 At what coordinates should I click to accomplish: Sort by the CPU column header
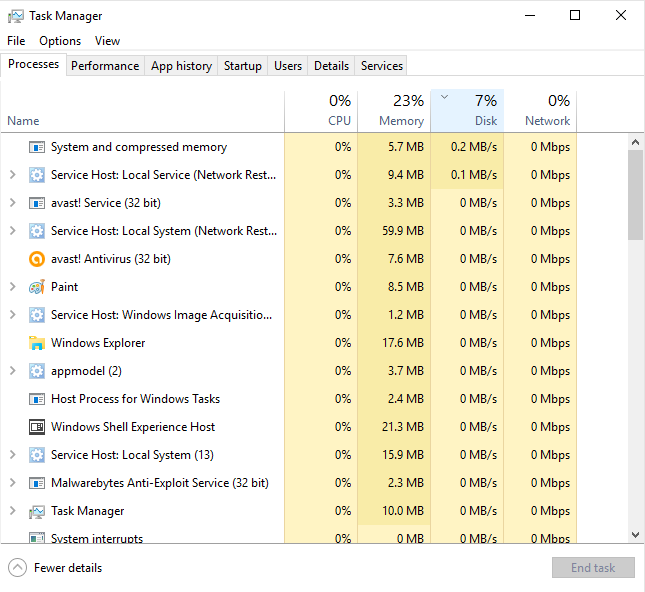click(x=321, y=111)
